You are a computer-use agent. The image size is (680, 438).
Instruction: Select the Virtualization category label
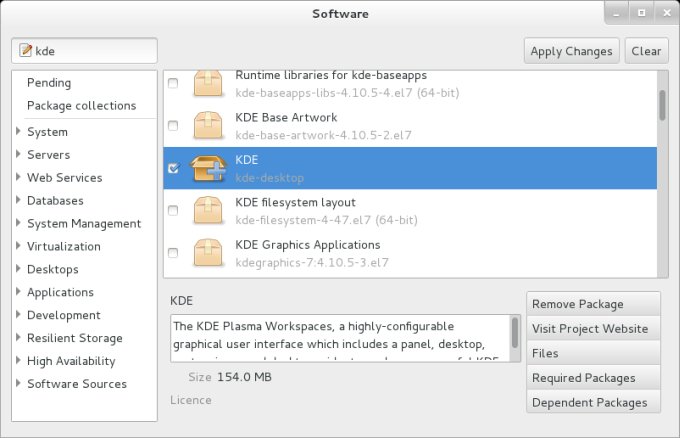click(64, 246)
